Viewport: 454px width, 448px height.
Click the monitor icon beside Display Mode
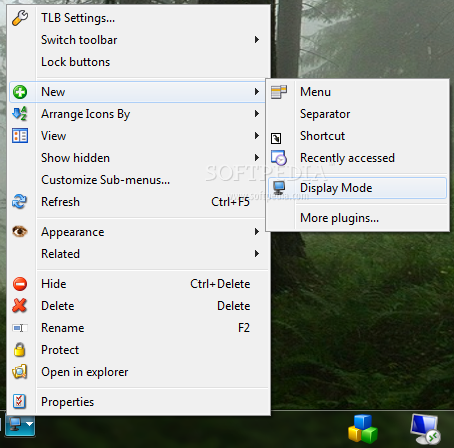tap(279, 188)
